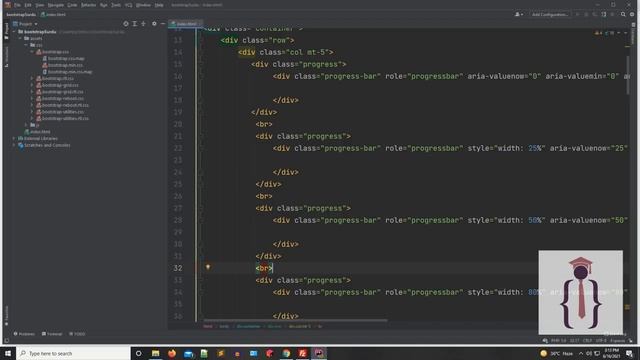This screenshot has width=640, height=360.
Task: Open the File menu
Action: (x=17, y=5)
